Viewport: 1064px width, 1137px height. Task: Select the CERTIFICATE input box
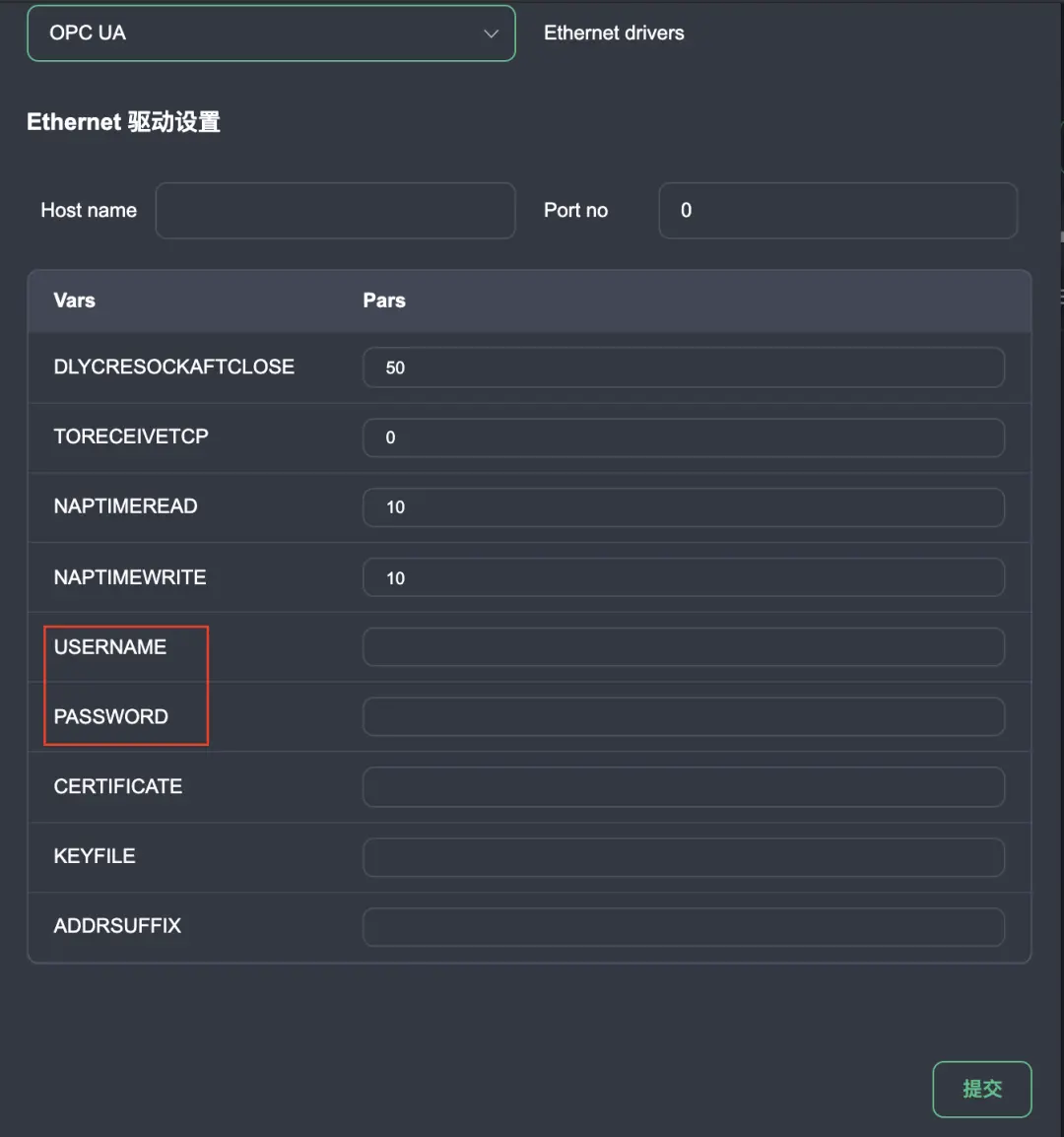pos(683,787)
